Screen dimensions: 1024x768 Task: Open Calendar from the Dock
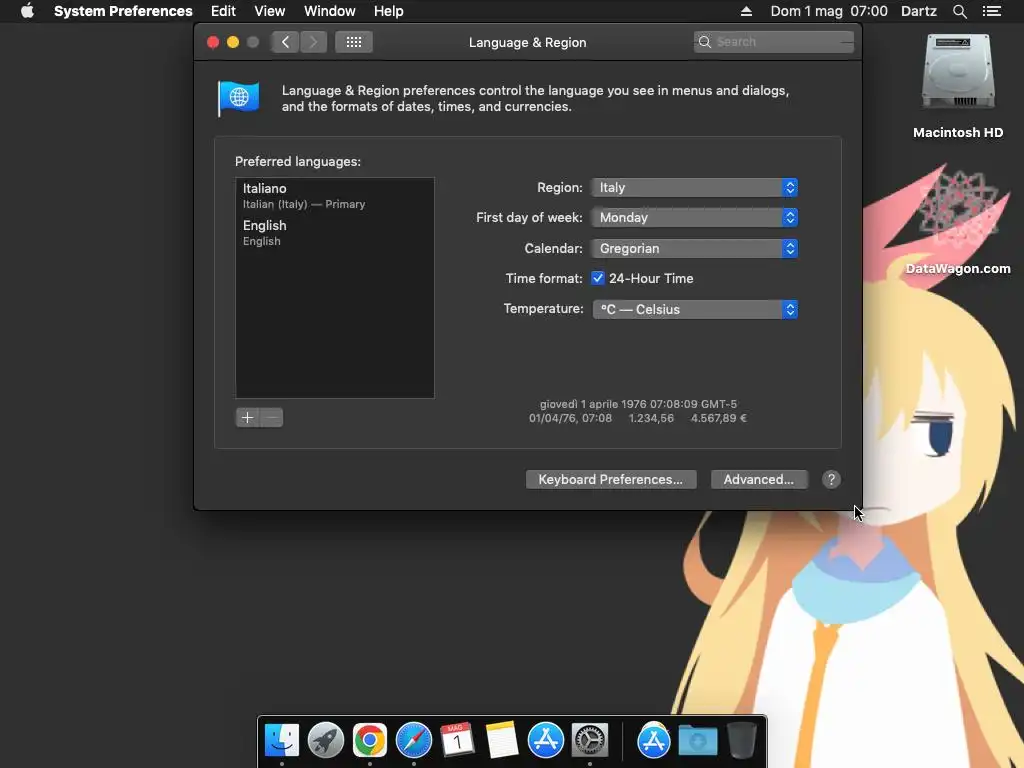[x=457, y=740]
